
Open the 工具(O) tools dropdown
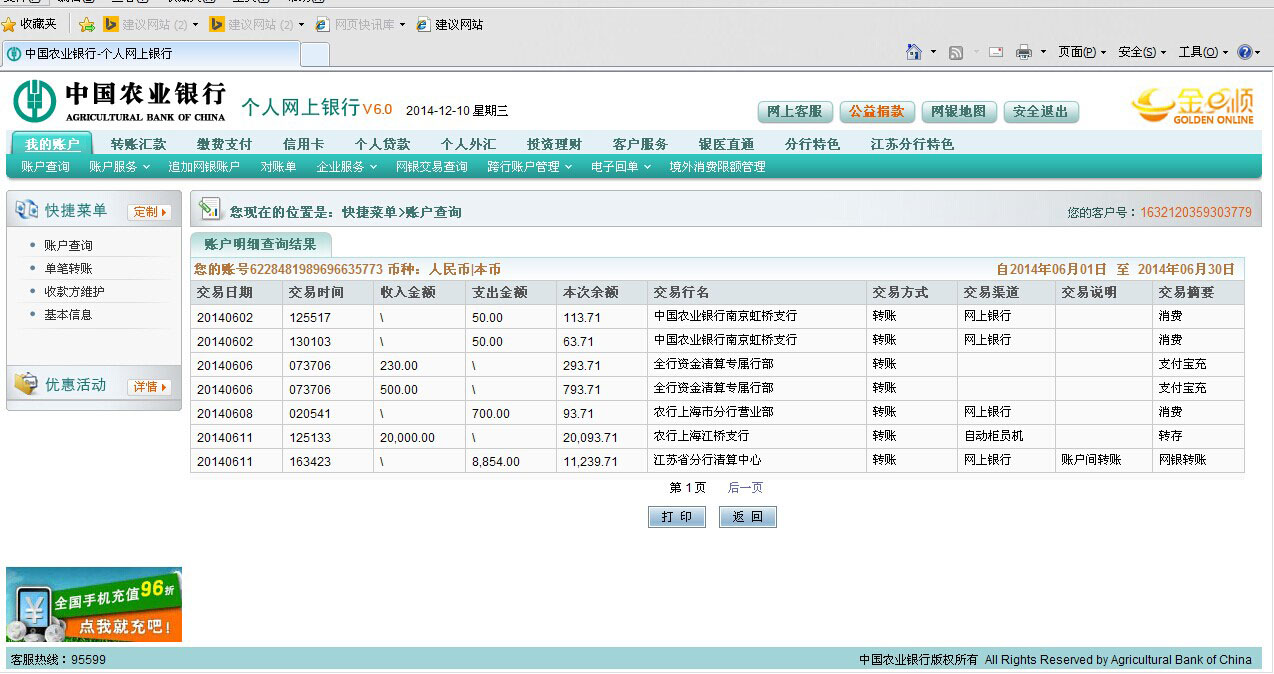pyautogui.click(x=1203, y=52)
